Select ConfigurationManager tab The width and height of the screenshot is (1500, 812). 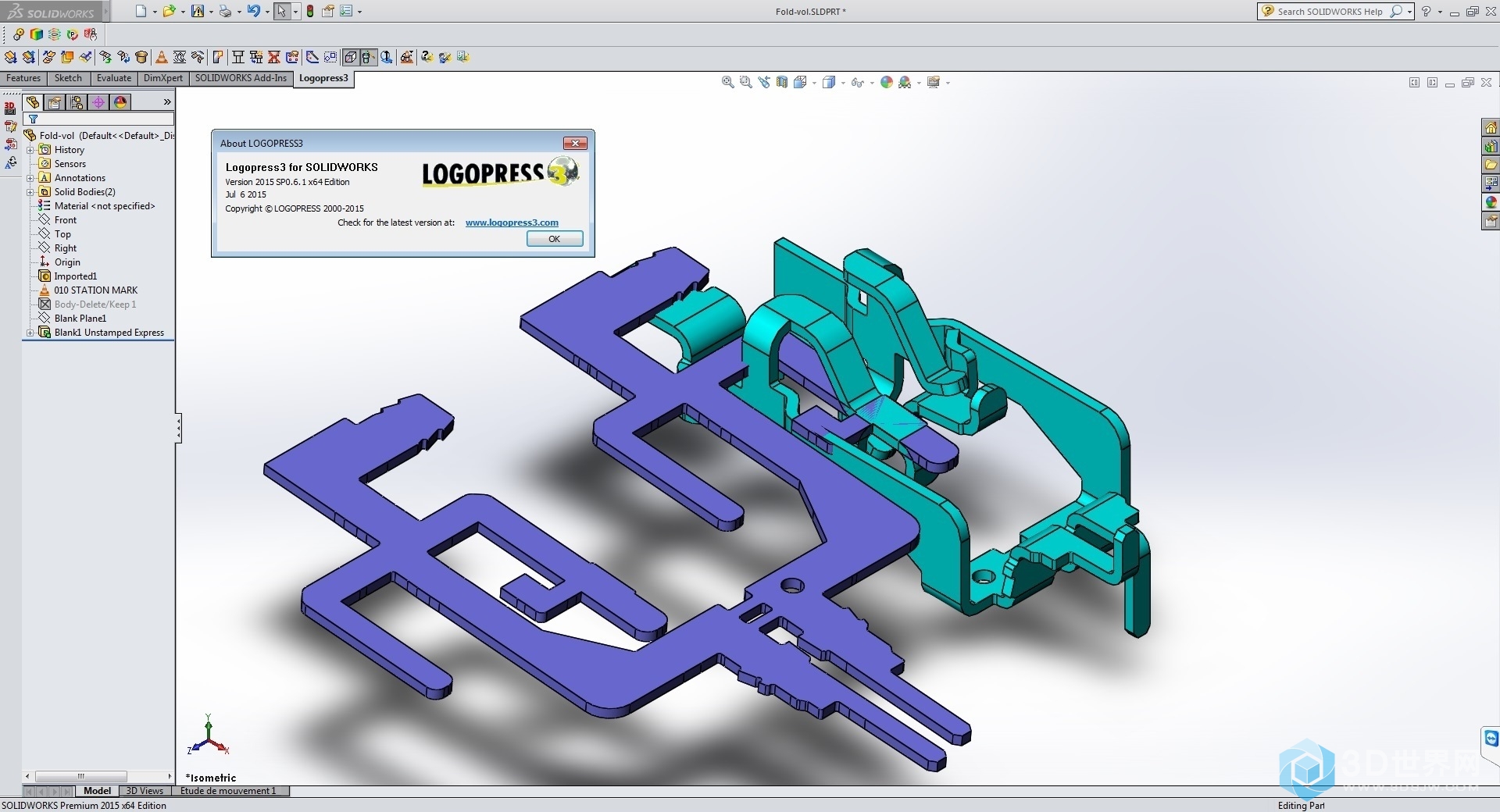(77, 102)
